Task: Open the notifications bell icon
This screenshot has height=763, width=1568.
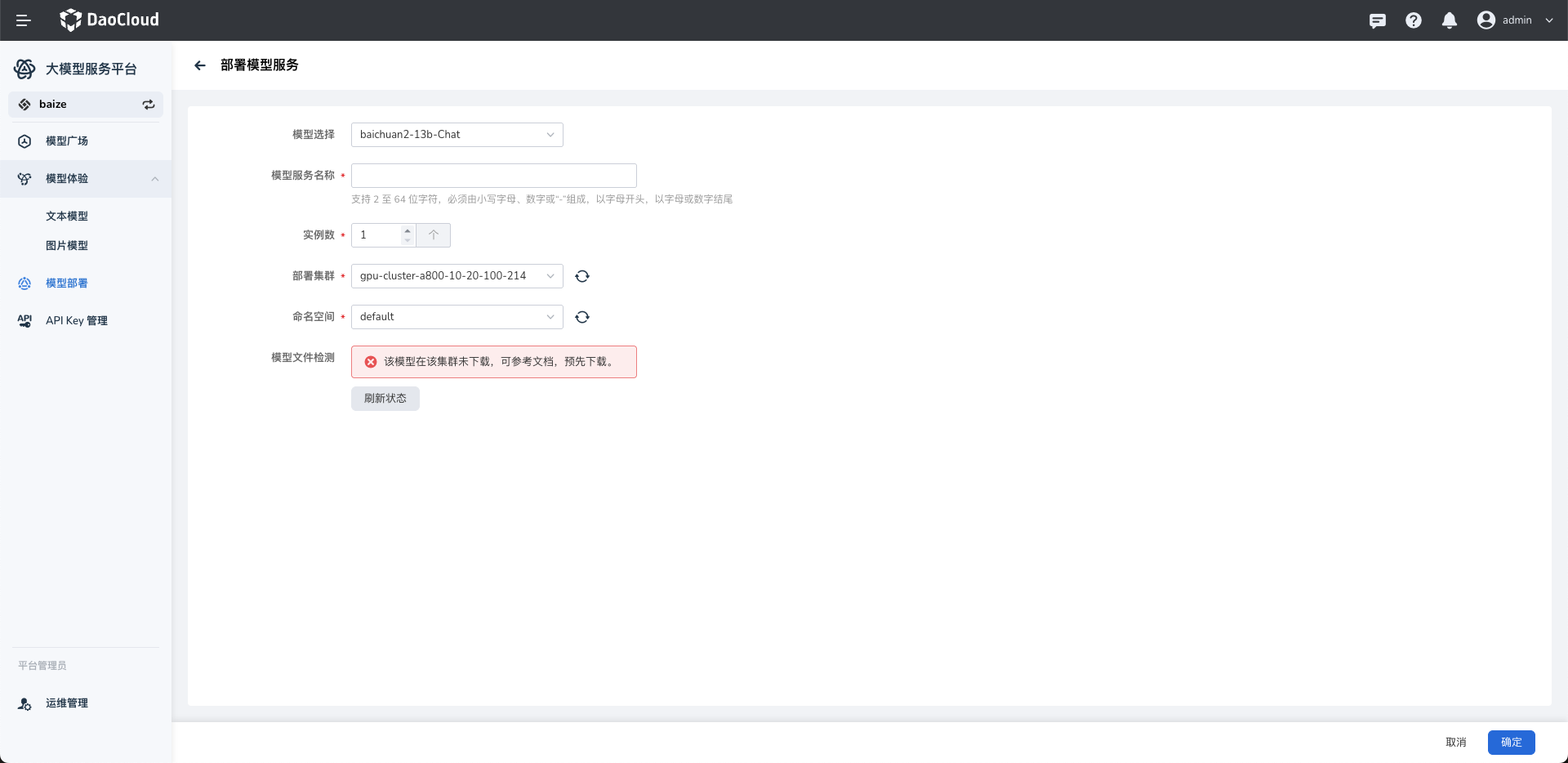Action: (x=1449, y=20)
